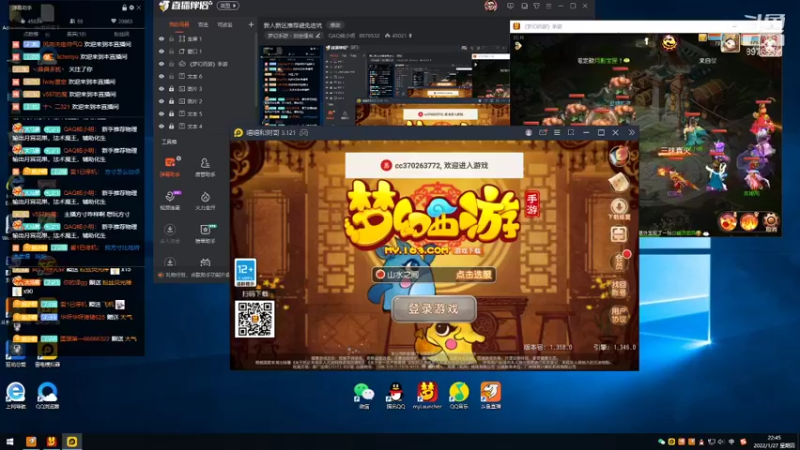The height and width of the screenshot is (450, 800).
Task: Open the 腾讯QQ penguin desktop shortcut
Action: 395,395
